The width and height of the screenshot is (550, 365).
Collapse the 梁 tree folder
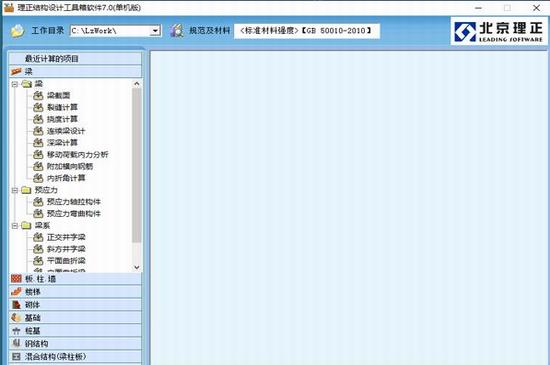(15, 84)
